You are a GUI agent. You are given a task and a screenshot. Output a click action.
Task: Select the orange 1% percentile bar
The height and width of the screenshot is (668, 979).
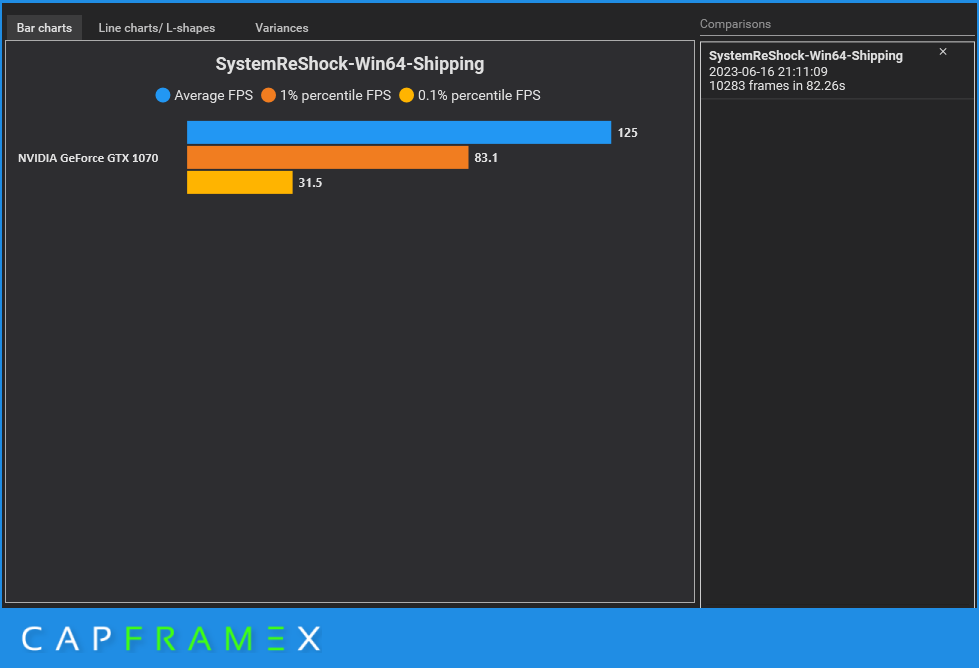click(327, 157)
